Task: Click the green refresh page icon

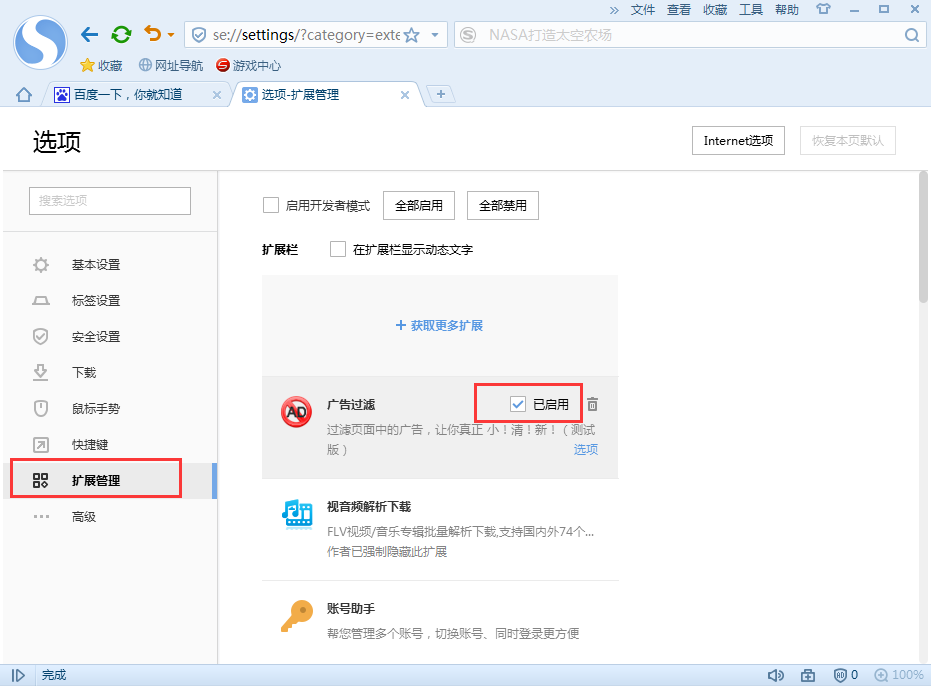Action: coord(121,35)
